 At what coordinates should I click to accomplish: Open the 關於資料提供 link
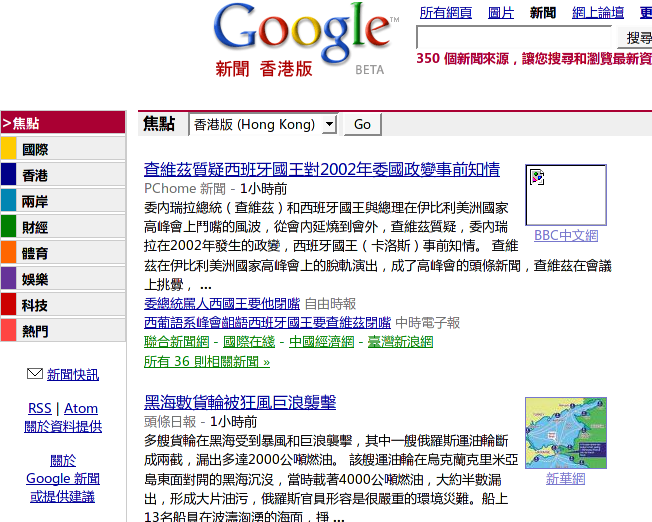click(x=63, y=426)
